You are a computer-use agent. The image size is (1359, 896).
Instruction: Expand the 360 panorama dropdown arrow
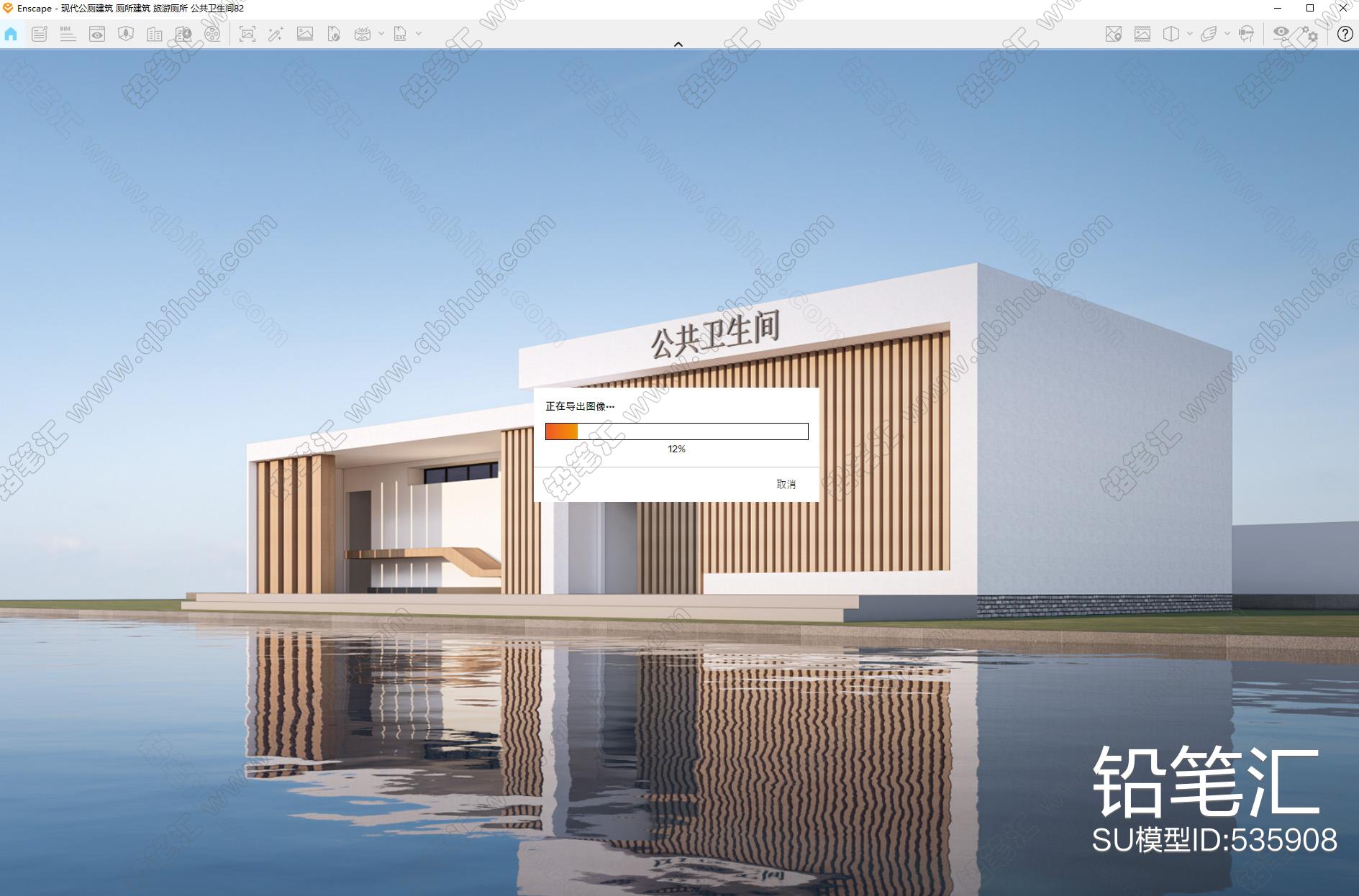tap(381, 34)
